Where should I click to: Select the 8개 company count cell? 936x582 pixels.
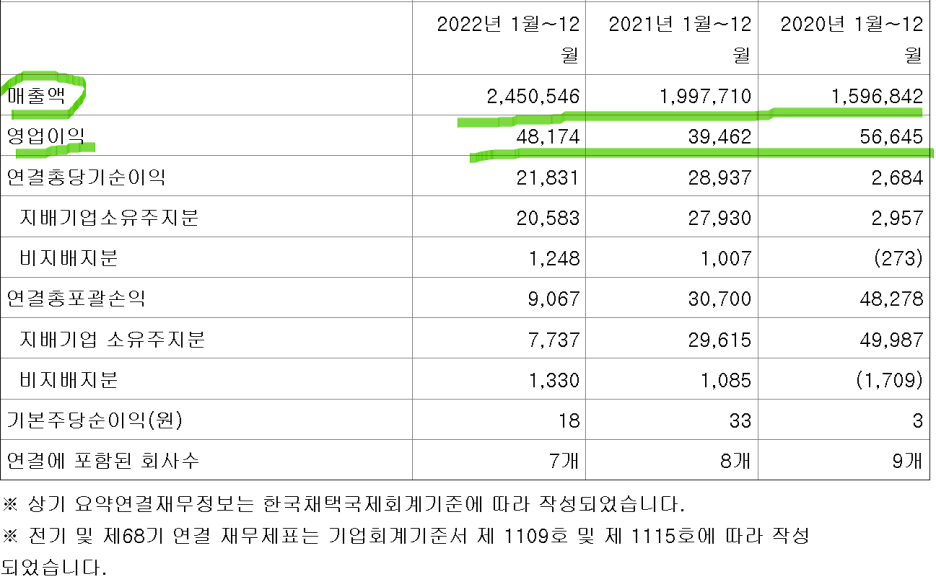[x=736, y=461]
